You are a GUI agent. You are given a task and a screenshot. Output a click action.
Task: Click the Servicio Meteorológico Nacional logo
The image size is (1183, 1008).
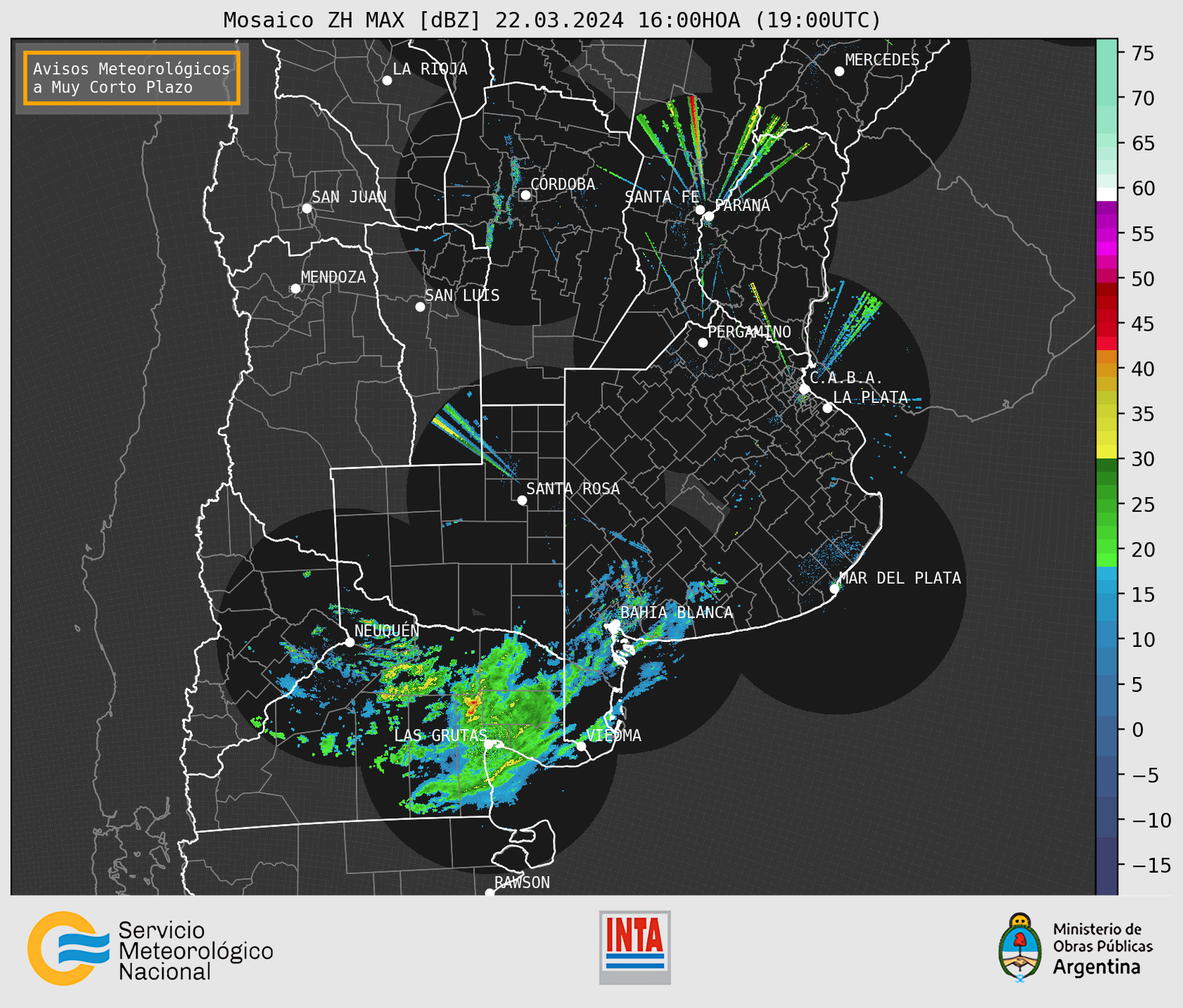(x=150, y=948)
